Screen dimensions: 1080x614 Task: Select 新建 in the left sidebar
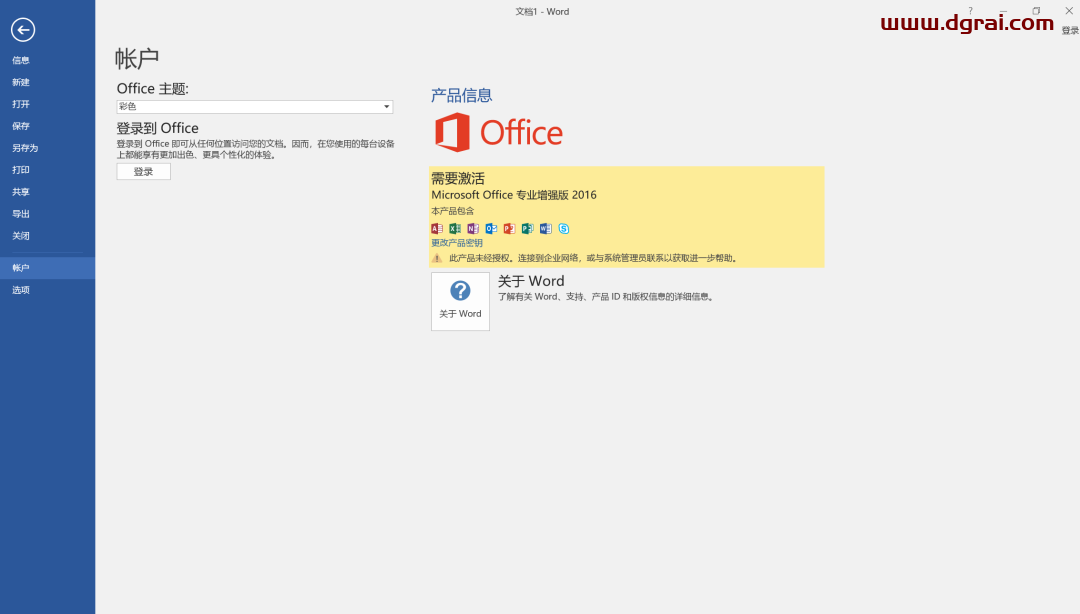pos(21,82)
